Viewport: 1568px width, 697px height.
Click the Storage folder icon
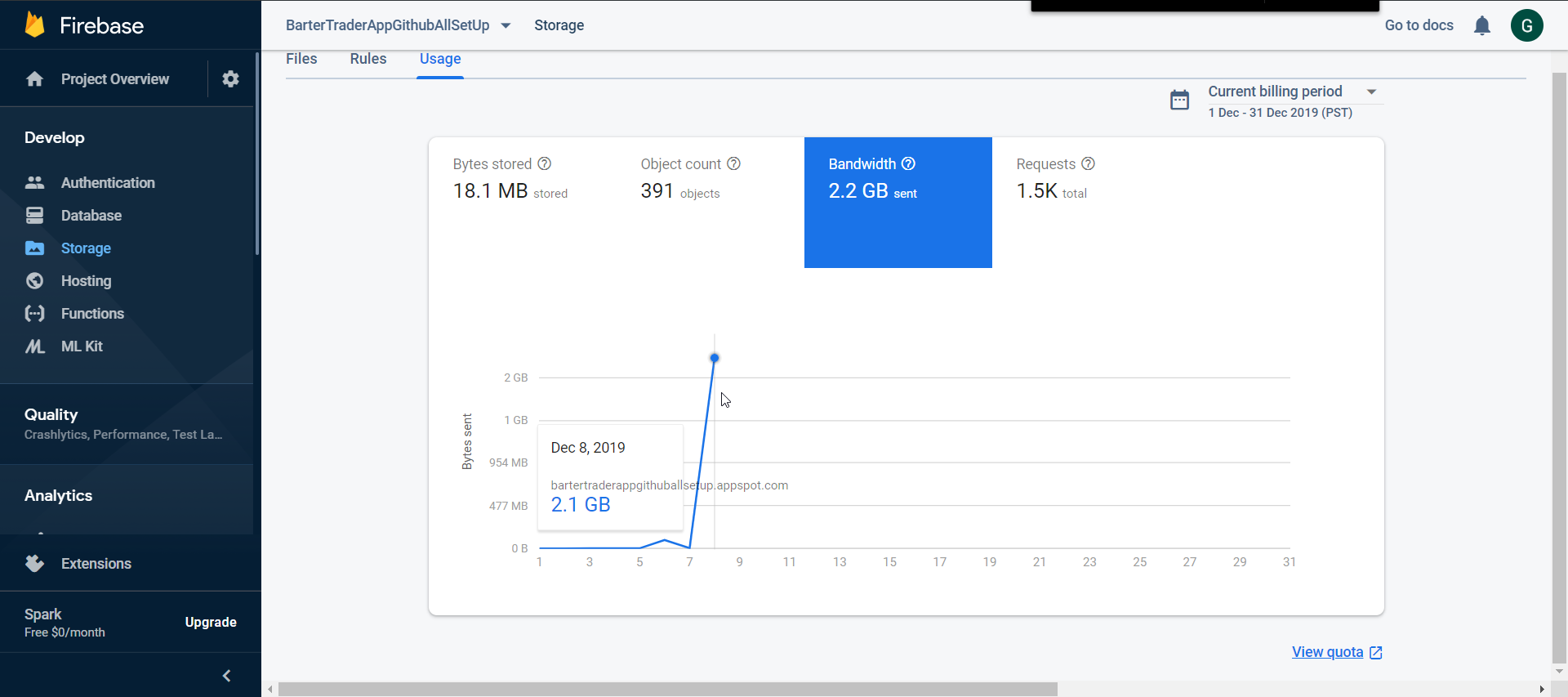[34, 248]
